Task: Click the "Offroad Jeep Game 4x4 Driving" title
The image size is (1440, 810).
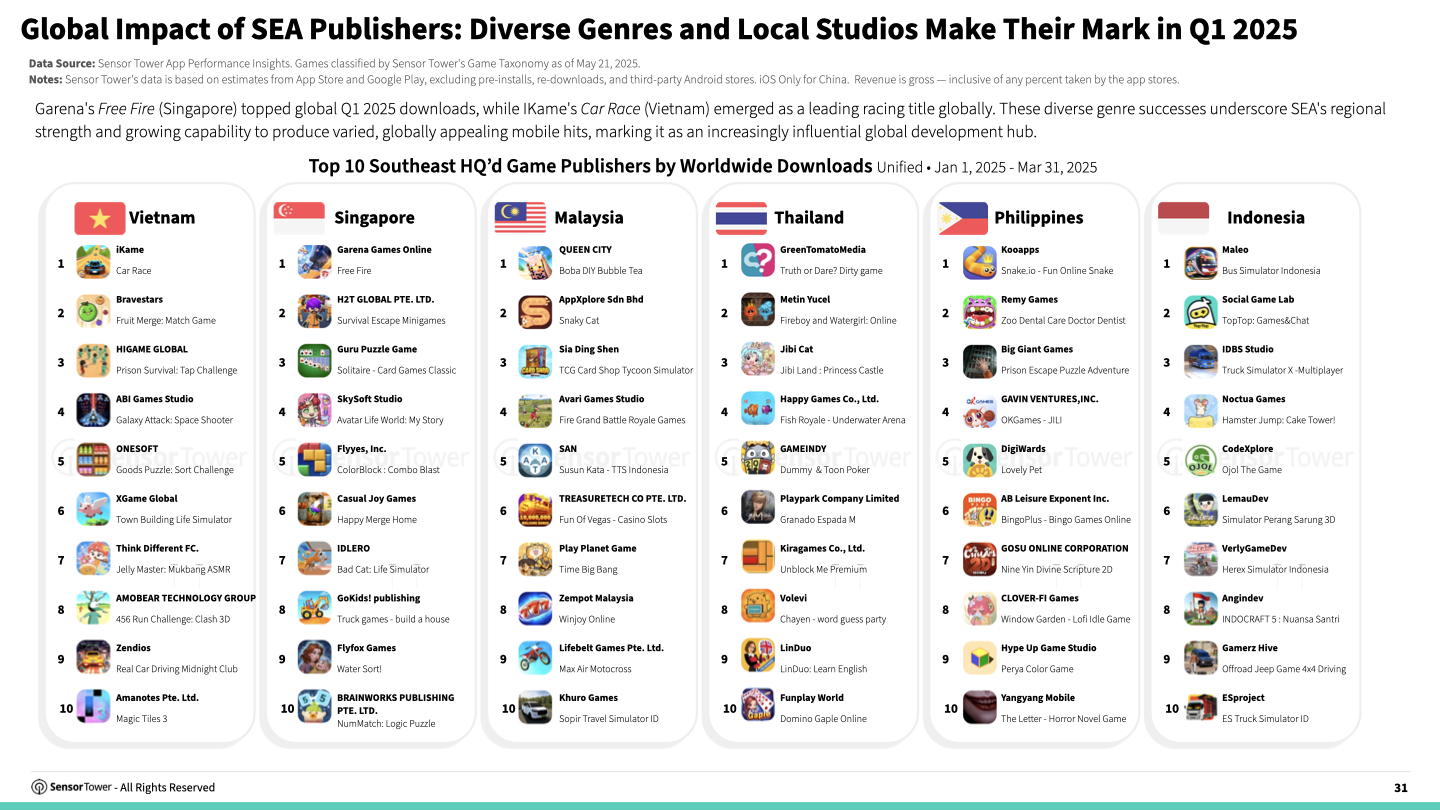Action: [x=1284, y=669]
